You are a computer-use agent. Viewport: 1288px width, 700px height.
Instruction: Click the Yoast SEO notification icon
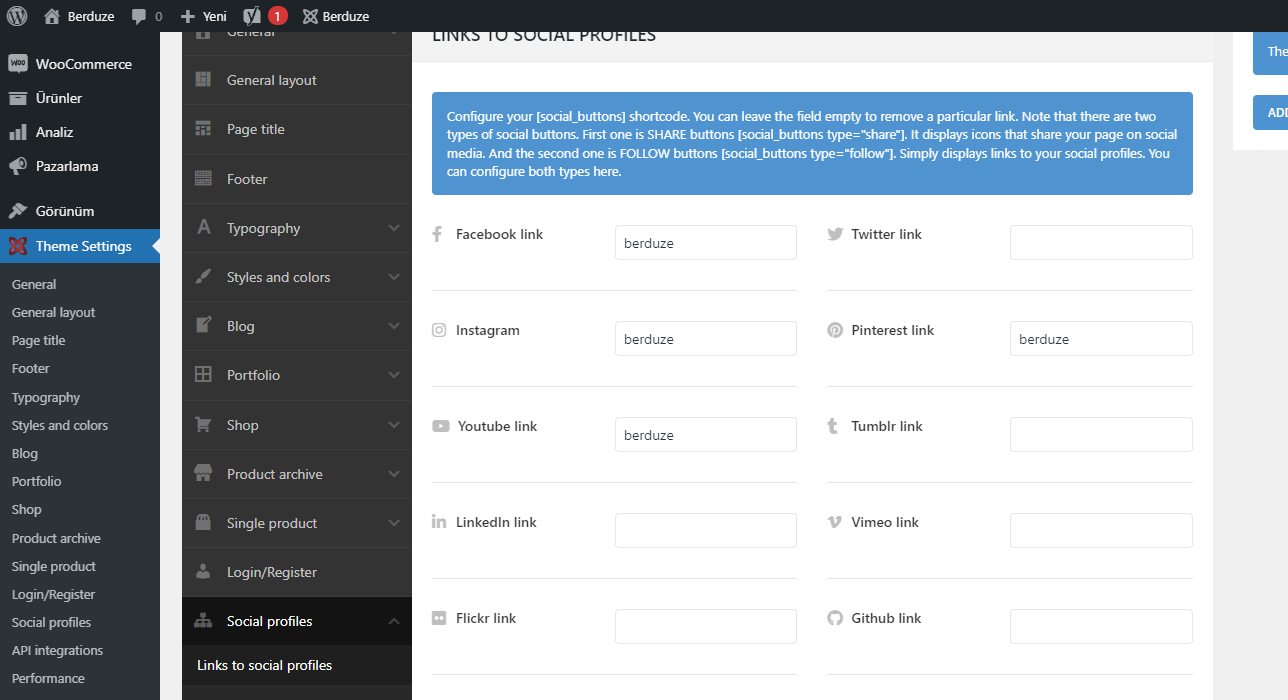pos(254,16)
